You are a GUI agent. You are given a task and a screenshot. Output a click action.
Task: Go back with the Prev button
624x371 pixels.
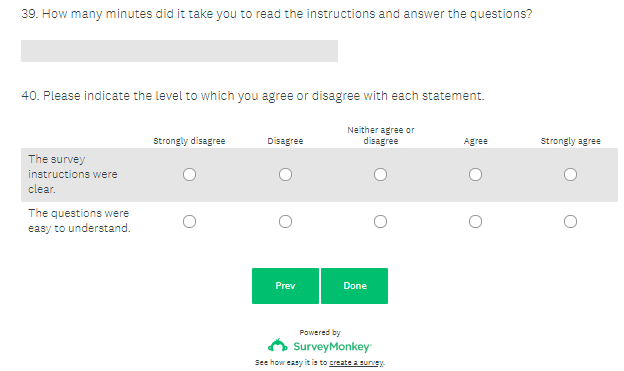pos(285,286)
